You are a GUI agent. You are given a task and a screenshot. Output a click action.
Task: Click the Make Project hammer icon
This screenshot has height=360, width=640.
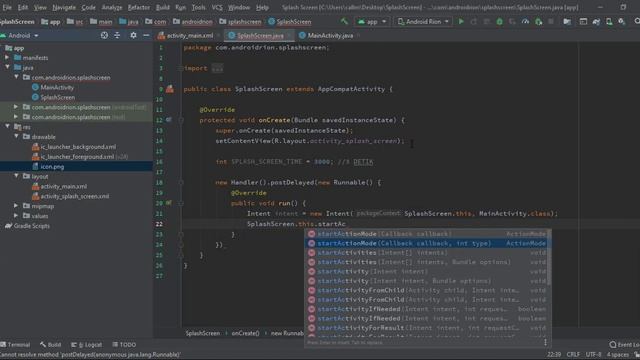click(x=344, y=21)
